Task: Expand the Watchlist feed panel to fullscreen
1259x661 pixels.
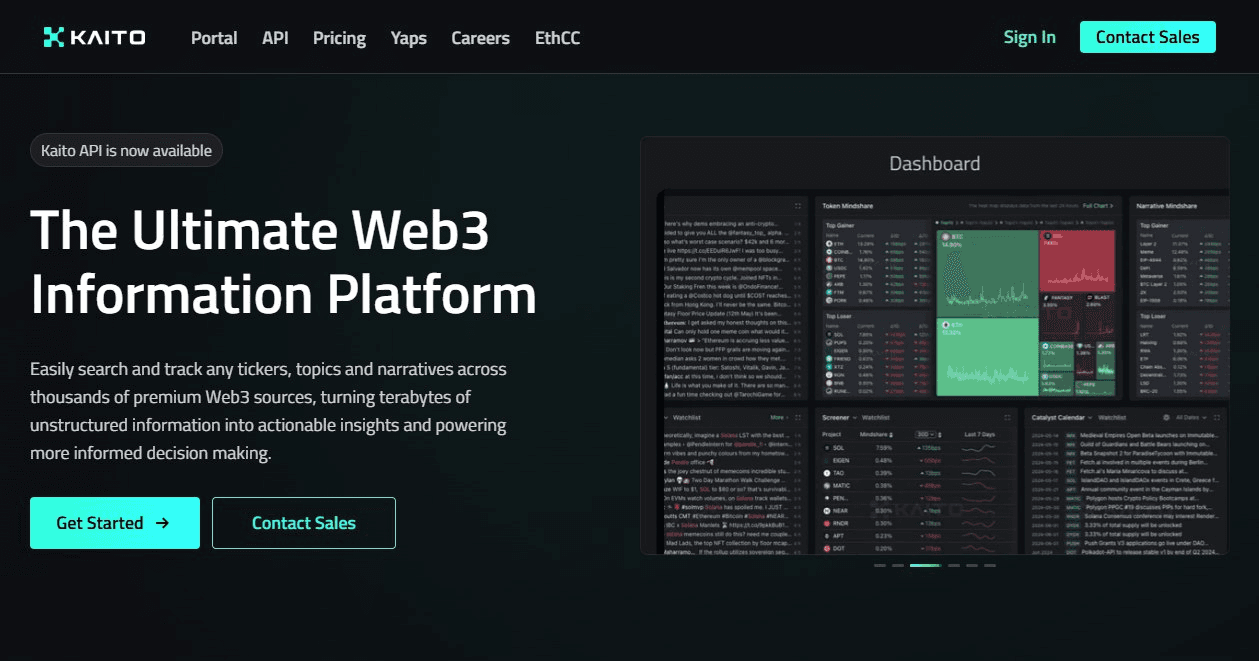Action: coord(798,417)
